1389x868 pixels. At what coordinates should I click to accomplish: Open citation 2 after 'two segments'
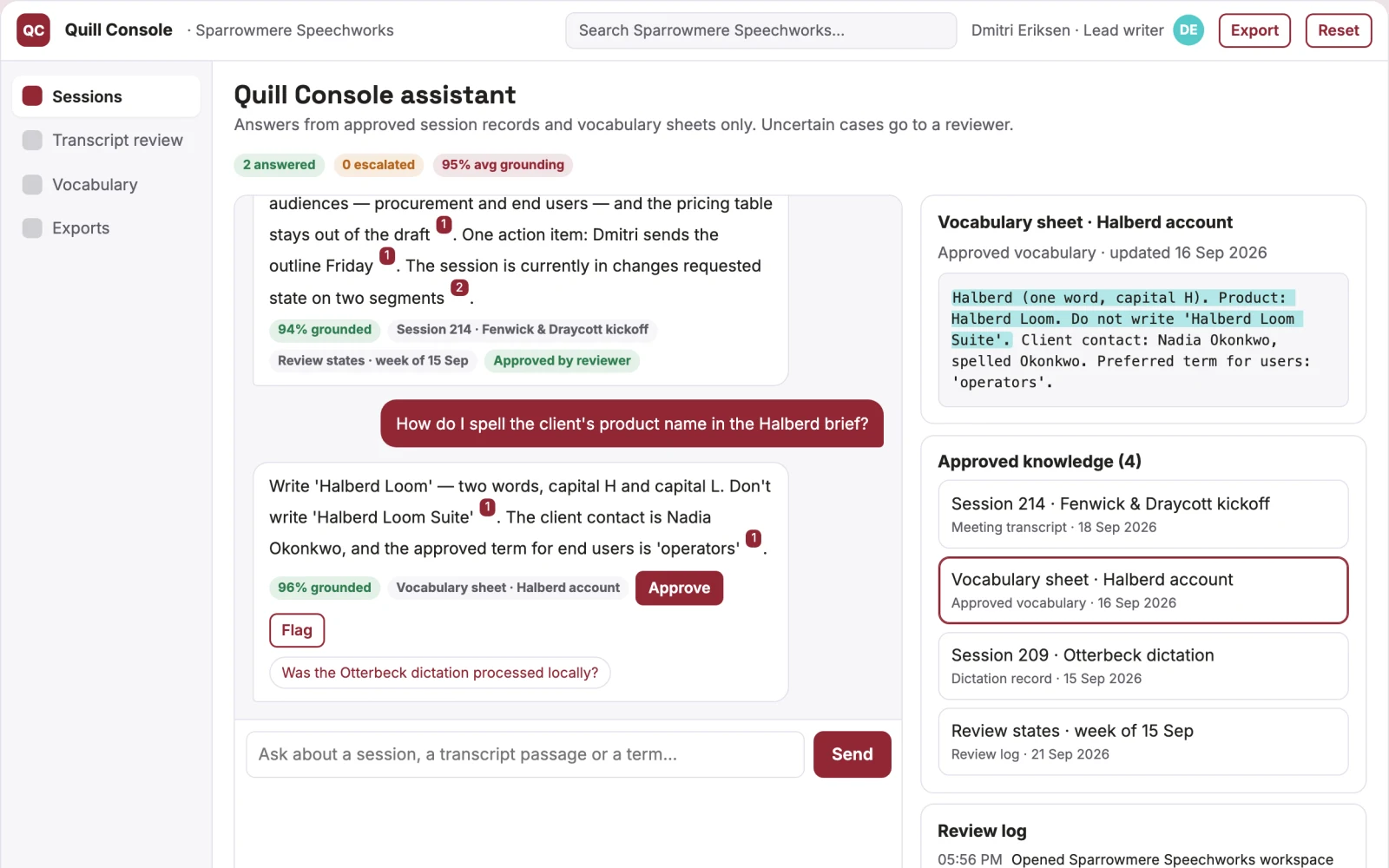click(459, 287)
